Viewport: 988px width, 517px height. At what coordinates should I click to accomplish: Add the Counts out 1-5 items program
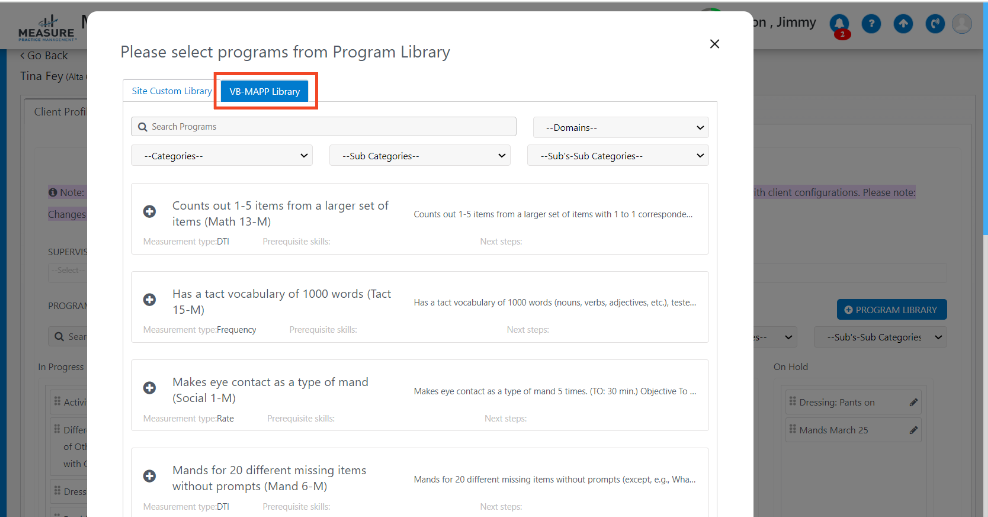pos(149,212)
